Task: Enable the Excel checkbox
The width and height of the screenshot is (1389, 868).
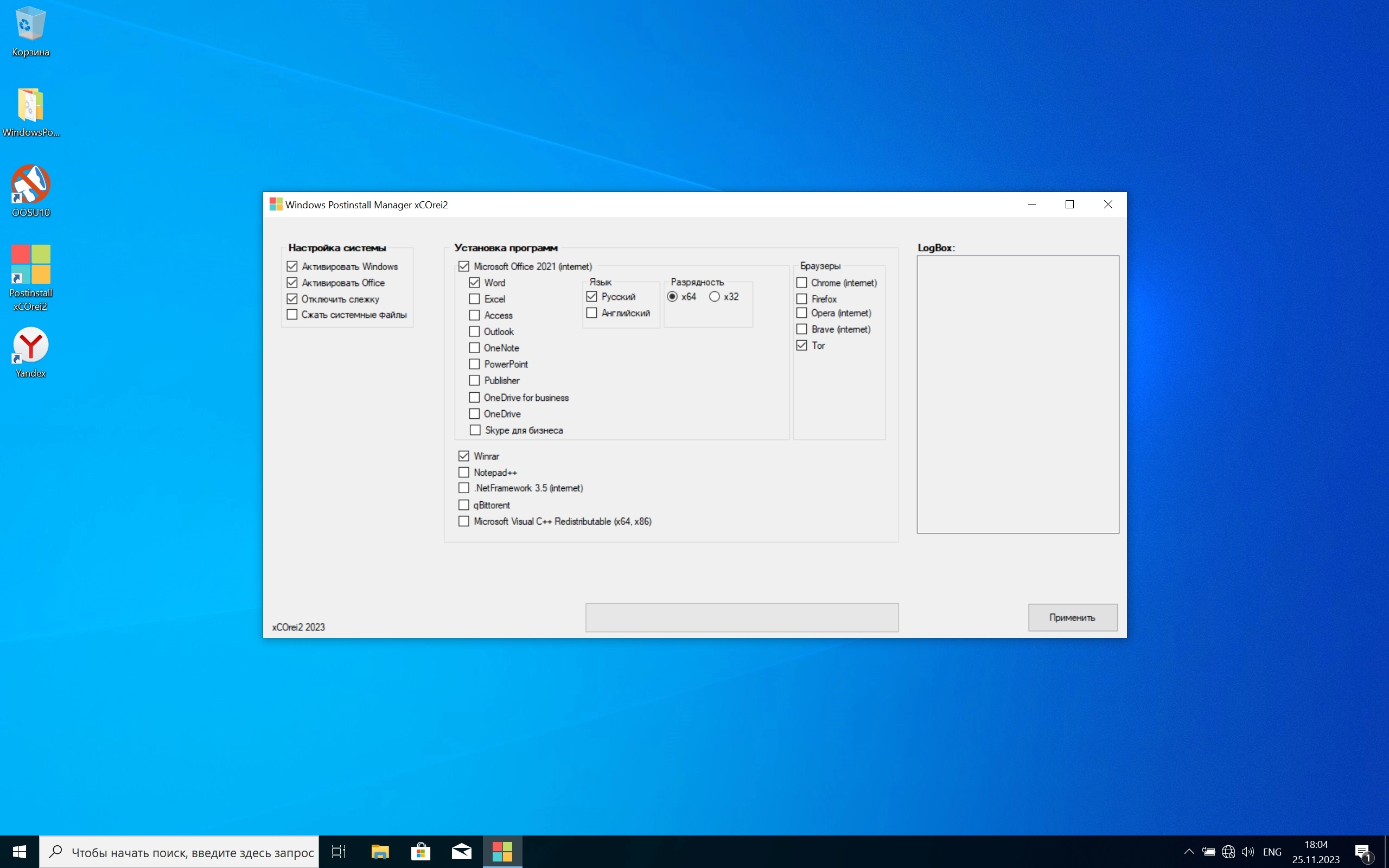Action: click(x=475, y=299)
